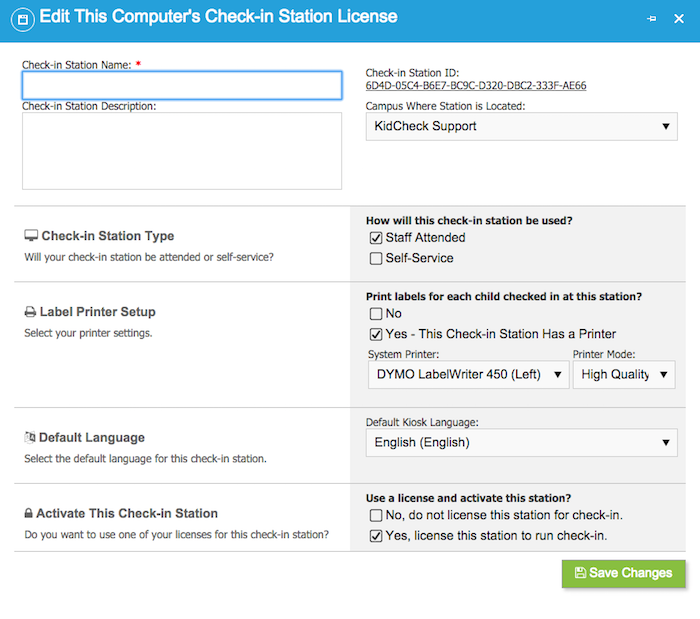Click the Check-in Station ID link
The height and width of the screenshot is (619, 700).
(476, 85)
